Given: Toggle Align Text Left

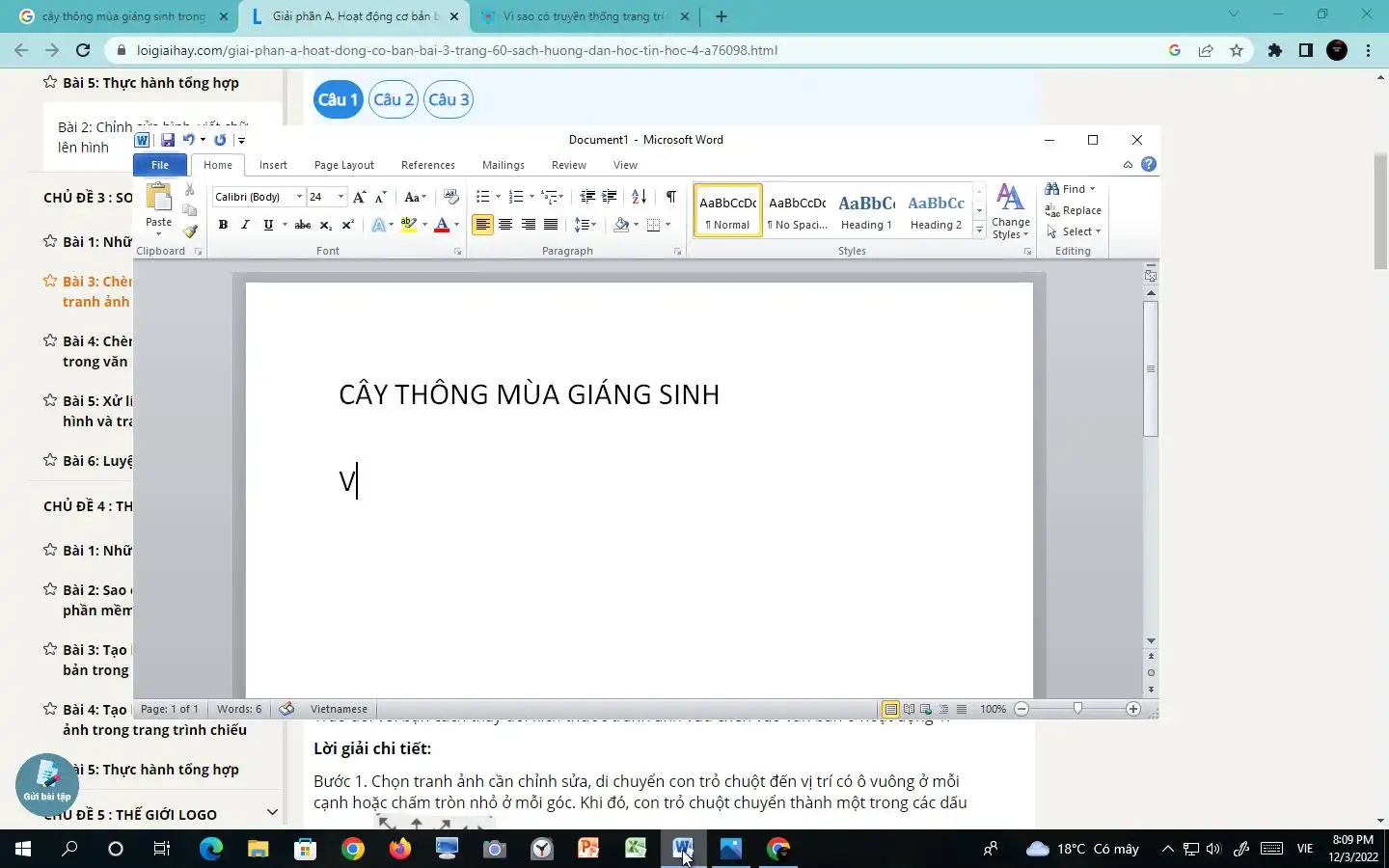Looking at the screenshot, I should [482, 225].
